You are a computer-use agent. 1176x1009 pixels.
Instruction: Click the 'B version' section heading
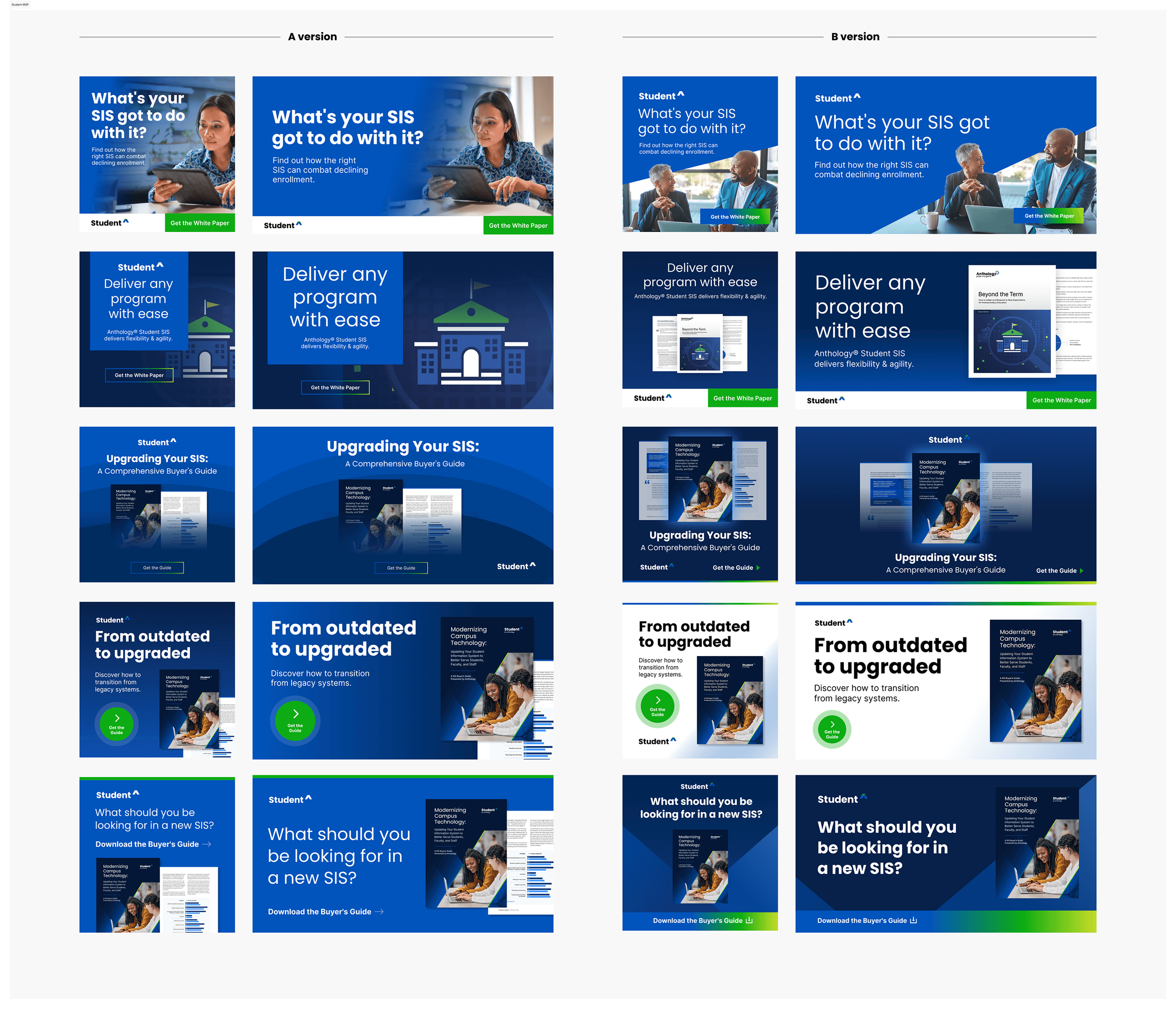(855, 37)
